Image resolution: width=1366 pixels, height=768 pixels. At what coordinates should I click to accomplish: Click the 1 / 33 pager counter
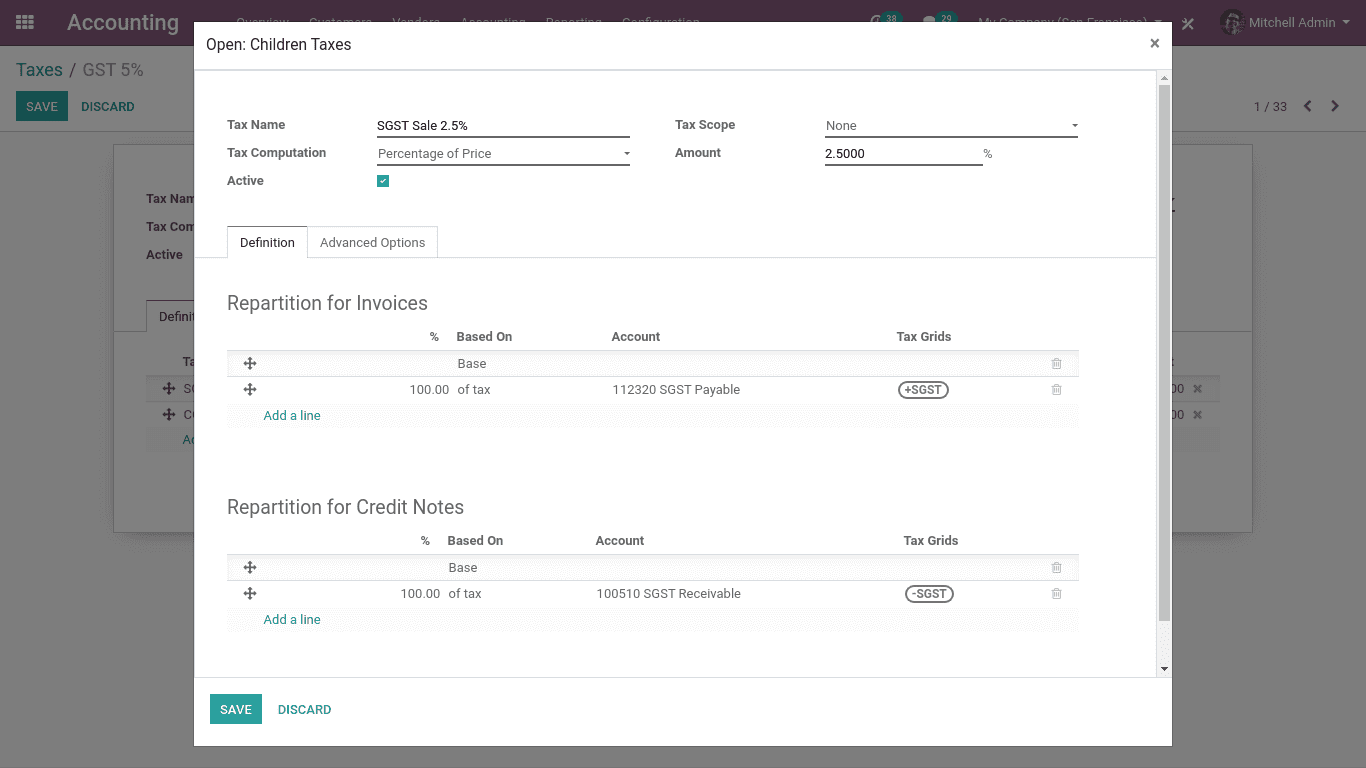[1271, 107]
